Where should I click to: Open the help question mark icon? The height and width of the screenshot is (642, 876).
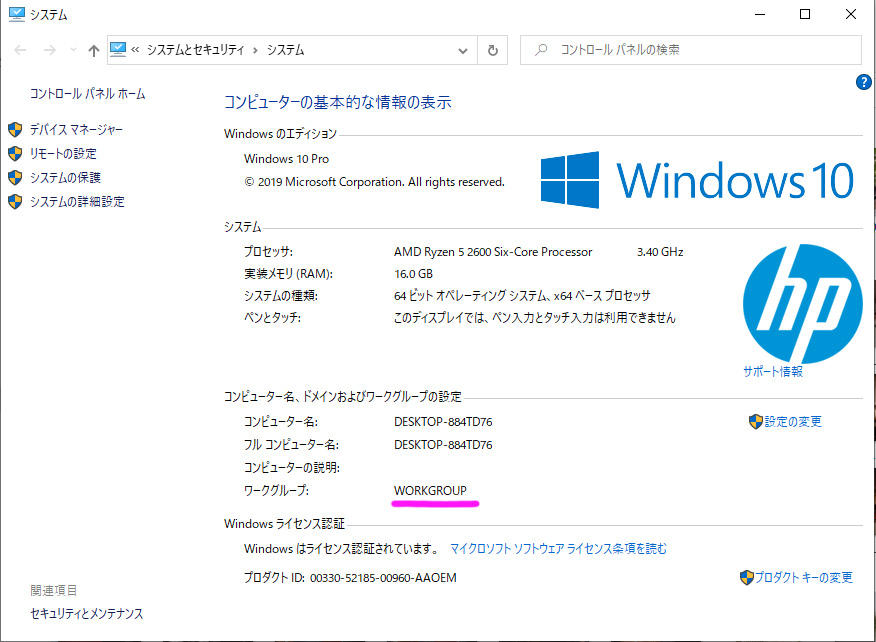coord(863,82)
